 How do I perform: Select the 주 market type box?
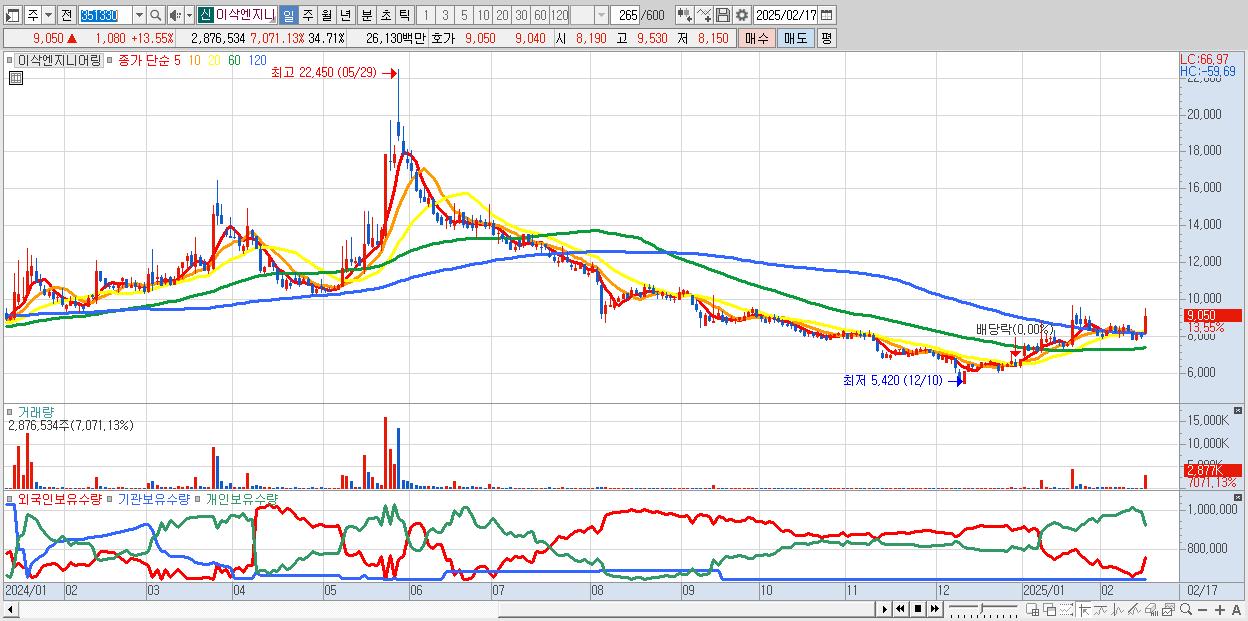click(x=33, y=15)
